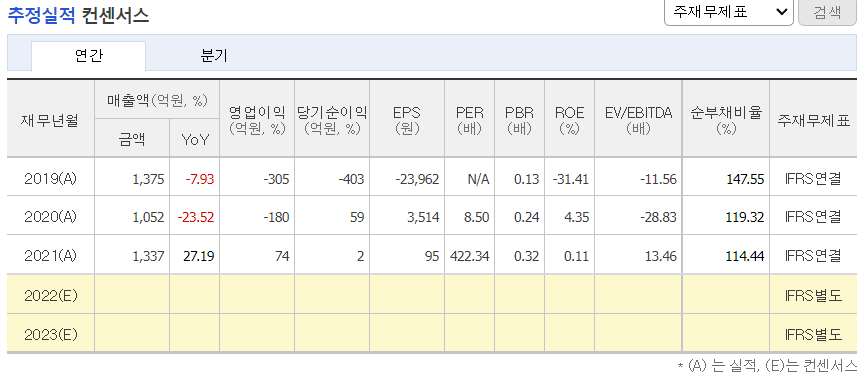The width and height of the screenshot is (859, 380).
Task: Click the ROE (%) column header
Action: coord(569,120)
